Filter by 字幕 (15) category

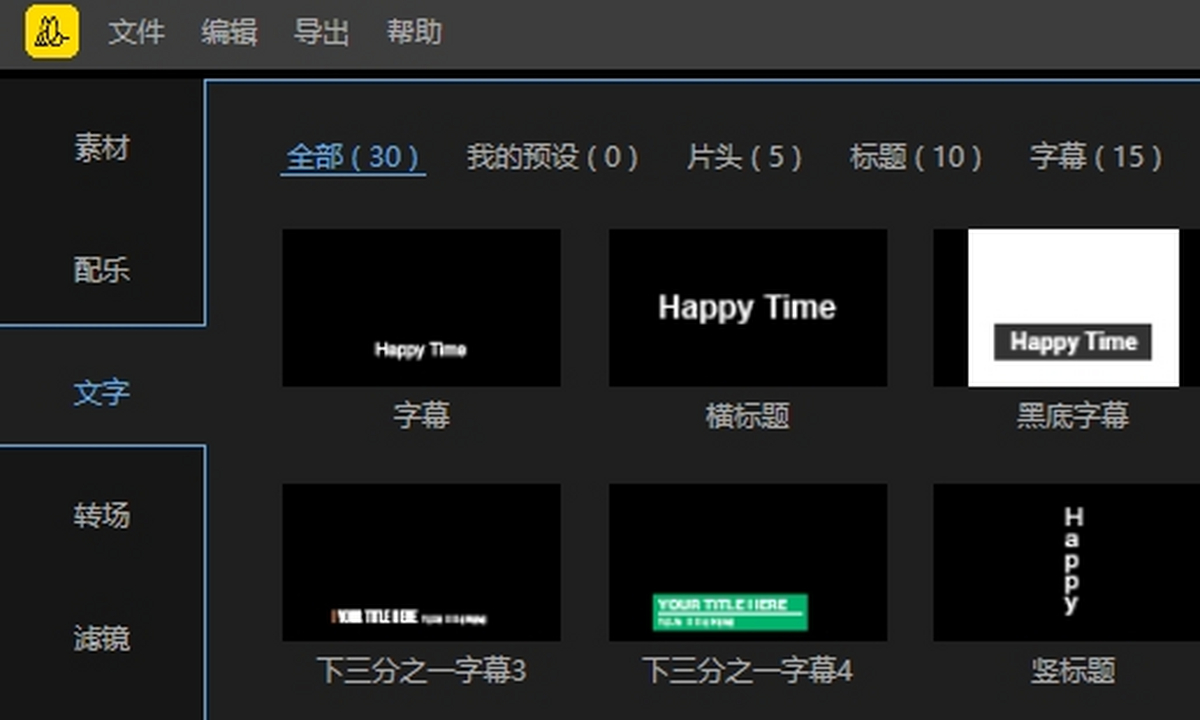pos(1096,157)
